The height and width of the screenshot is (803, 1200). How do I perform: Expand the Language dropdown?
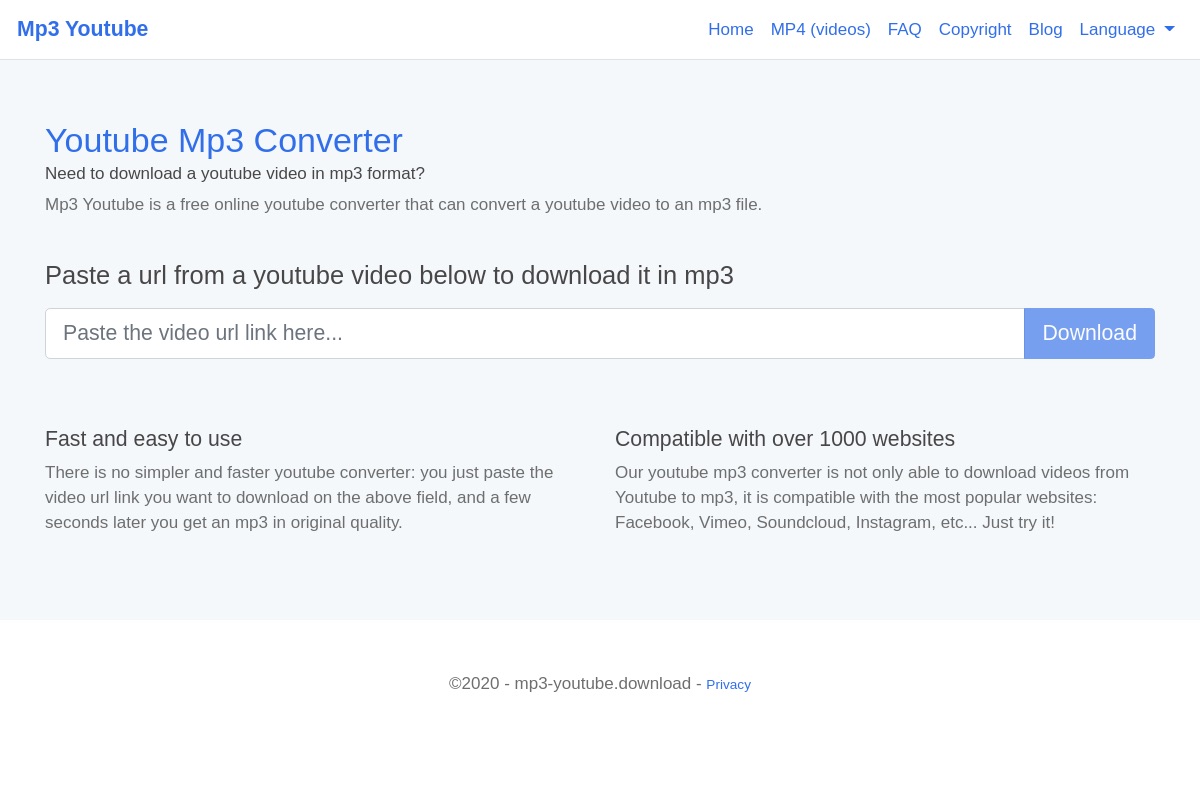tap(1127, 30)
